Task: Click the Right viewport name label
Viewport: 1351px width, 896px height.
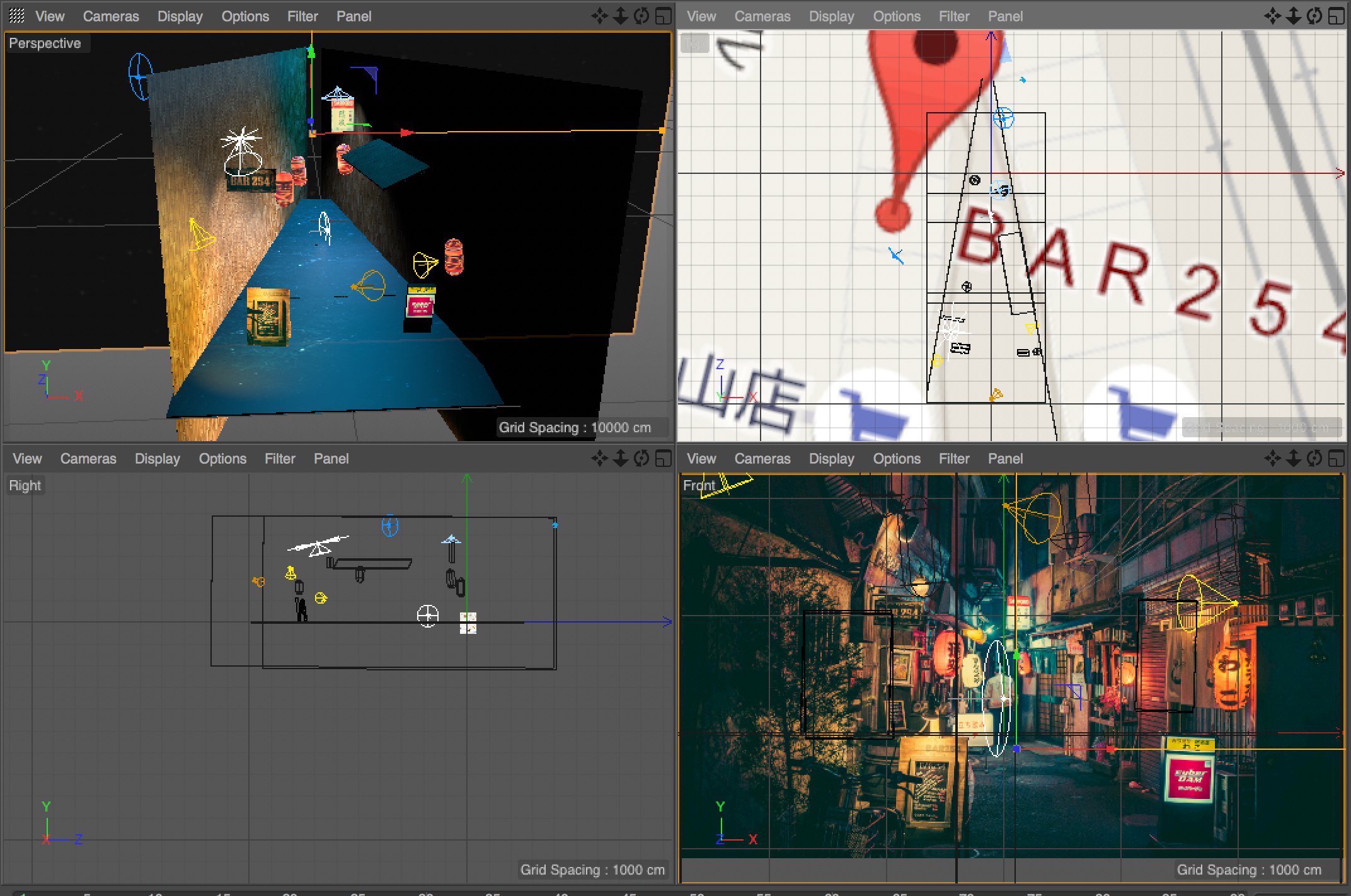Action: point(25,486)
